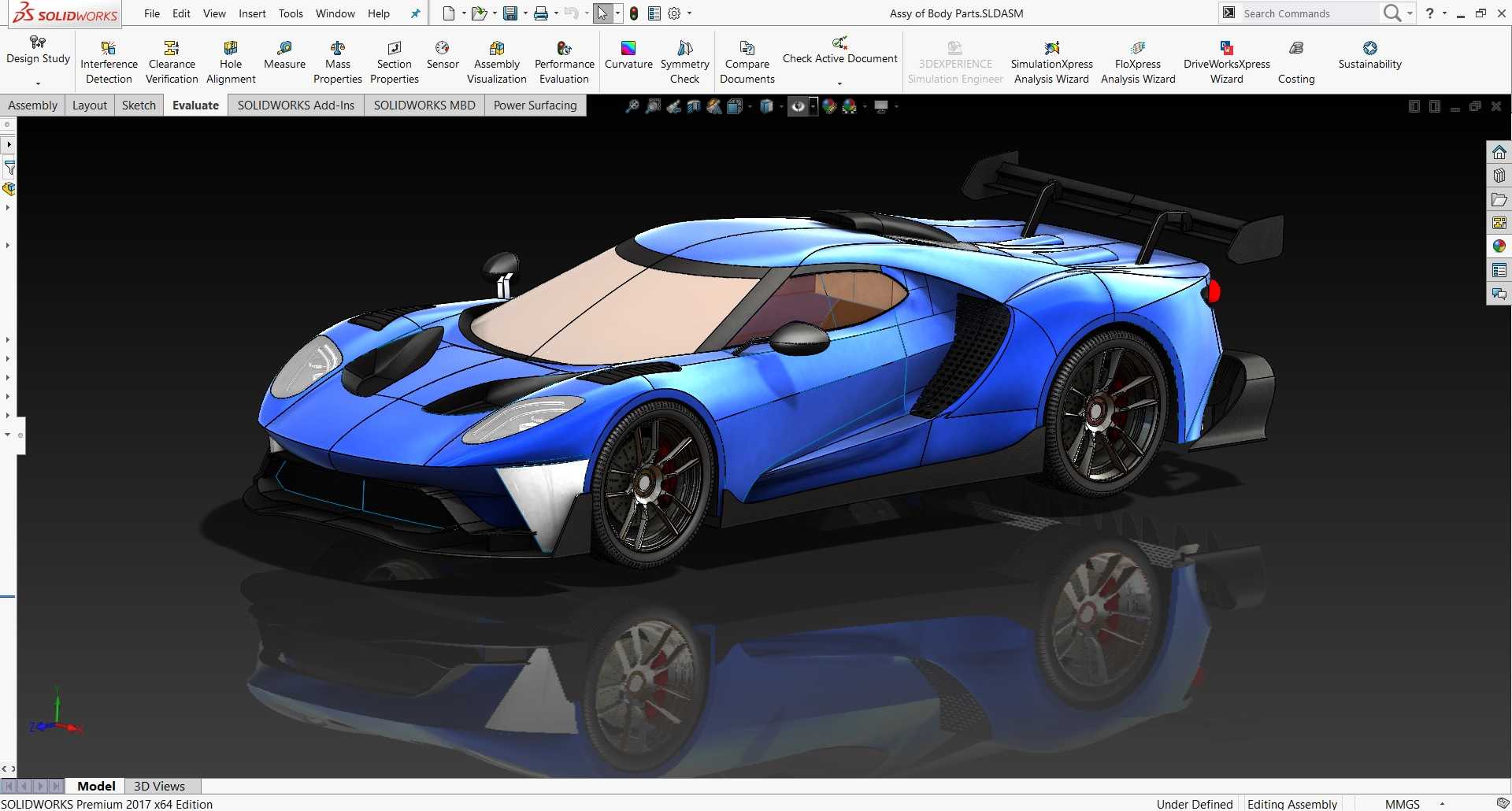Open the Section View tool in heads-up toolbar
The image size is (1512, 811).
coord(694,106)
